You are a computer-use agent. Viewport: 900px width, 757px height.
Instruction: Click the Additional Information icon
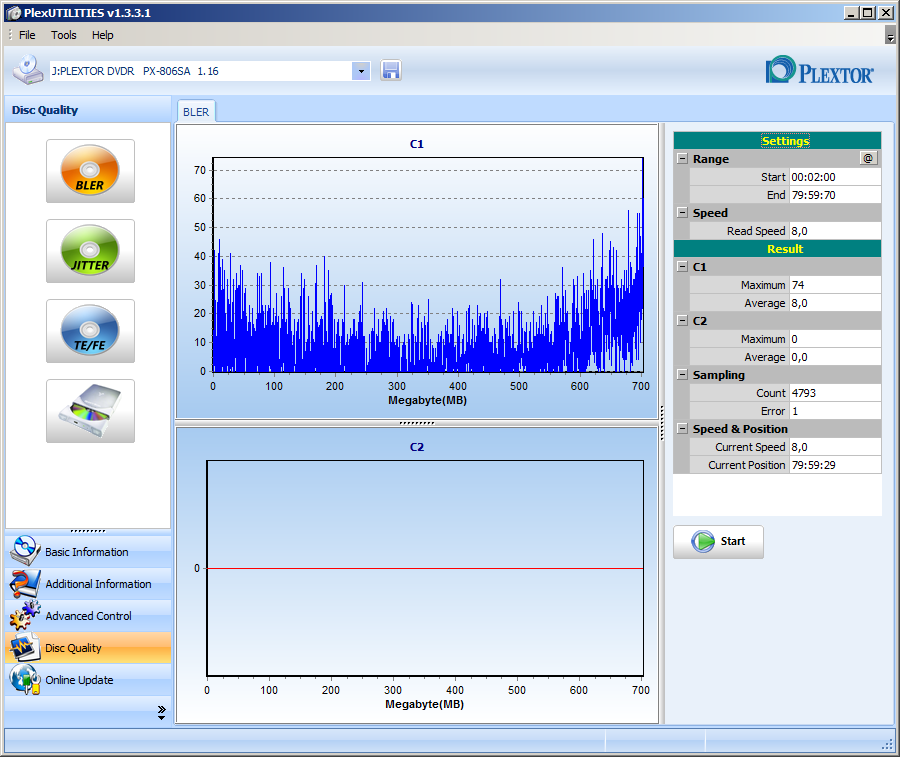(24, 584)
